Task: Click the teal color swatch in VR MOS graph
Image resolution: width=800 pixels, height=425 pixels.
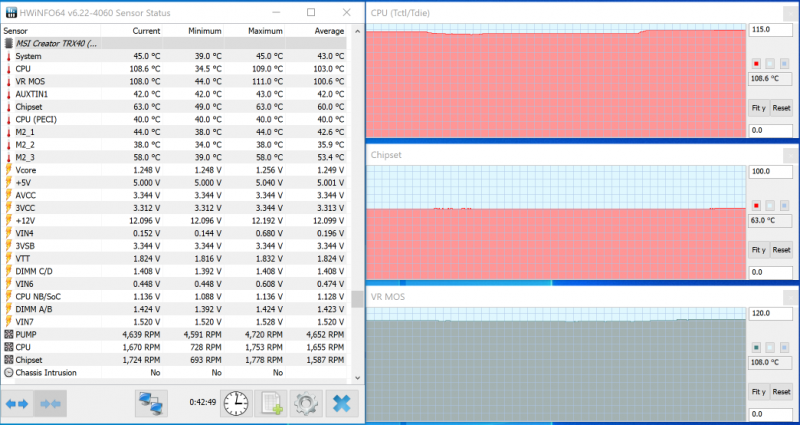Action: click(x=756, y=347)
